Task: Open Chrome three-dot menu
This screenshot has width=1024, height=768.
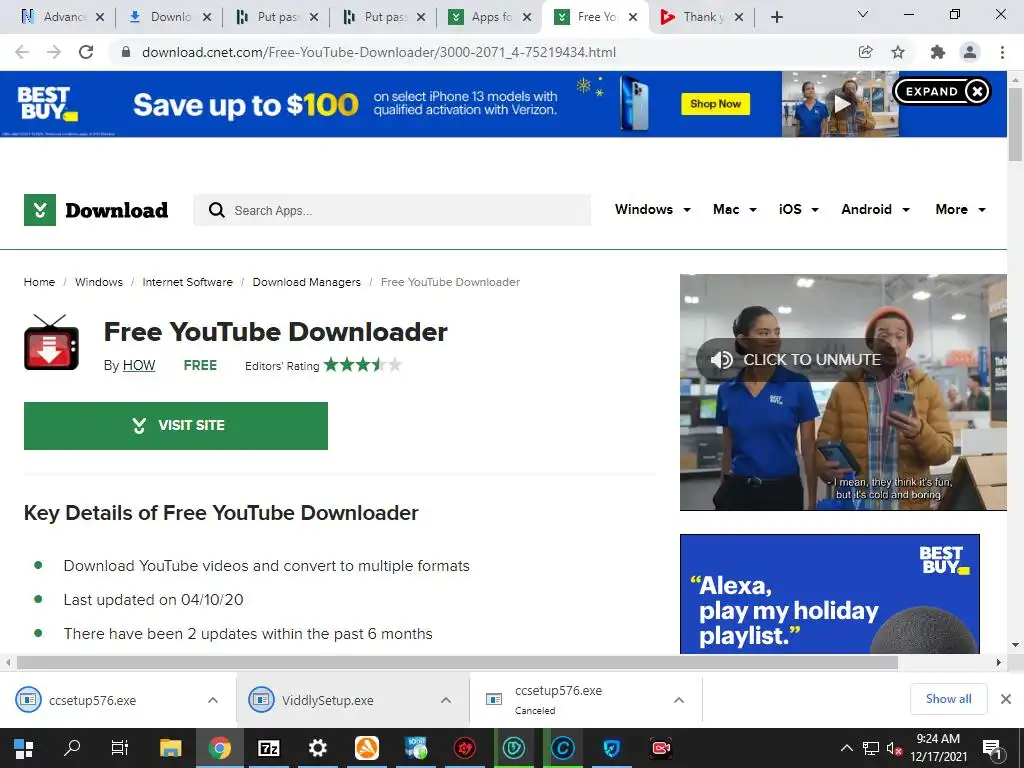Action: [x=1002, y=52]
